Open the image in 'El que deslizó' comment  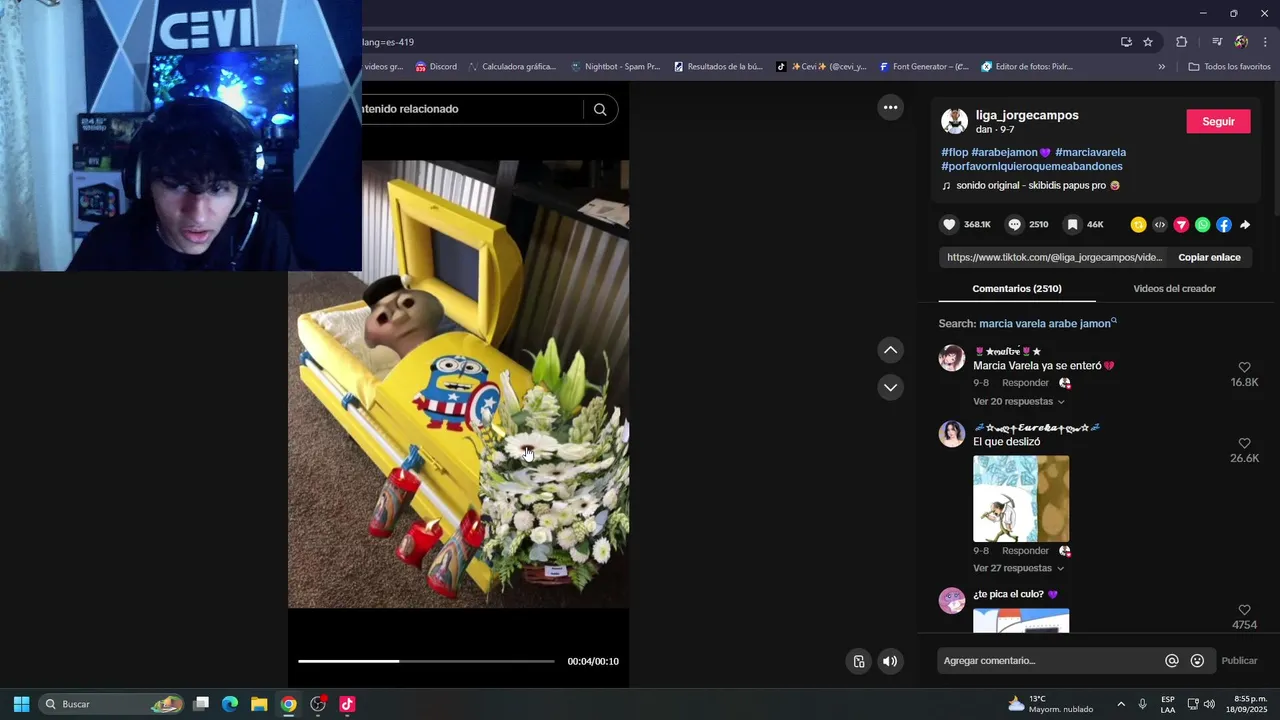(1021, 499)
